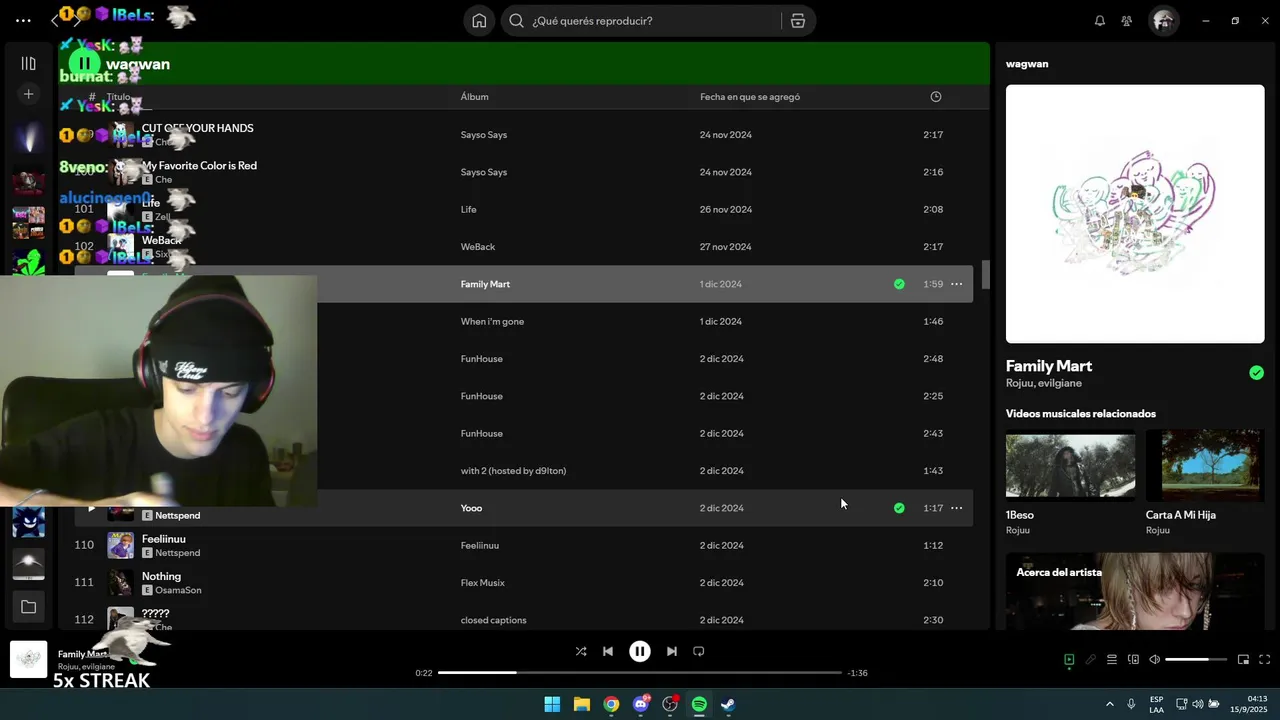This screenshot has height=720, width=1280.
Task: Sort by the Álbum column header
Action: (474, 97)
